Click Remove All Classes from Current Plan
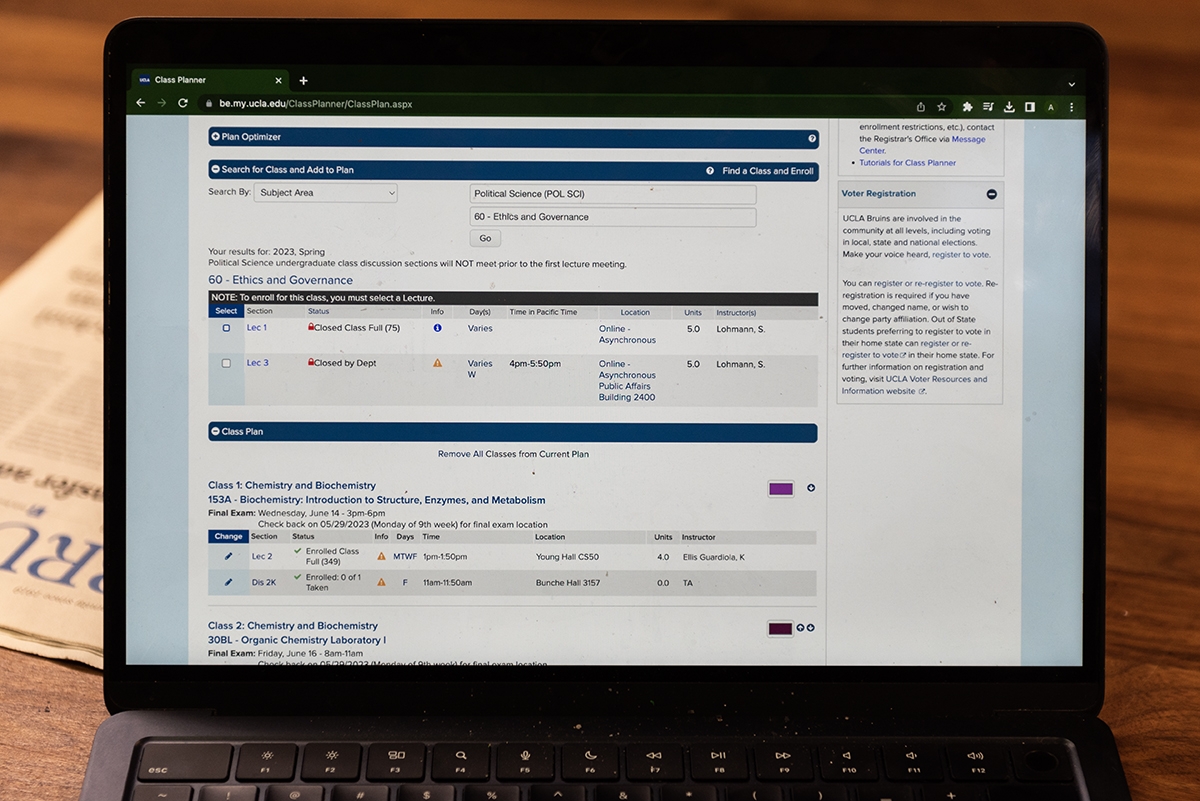 (x=513, y=454)
